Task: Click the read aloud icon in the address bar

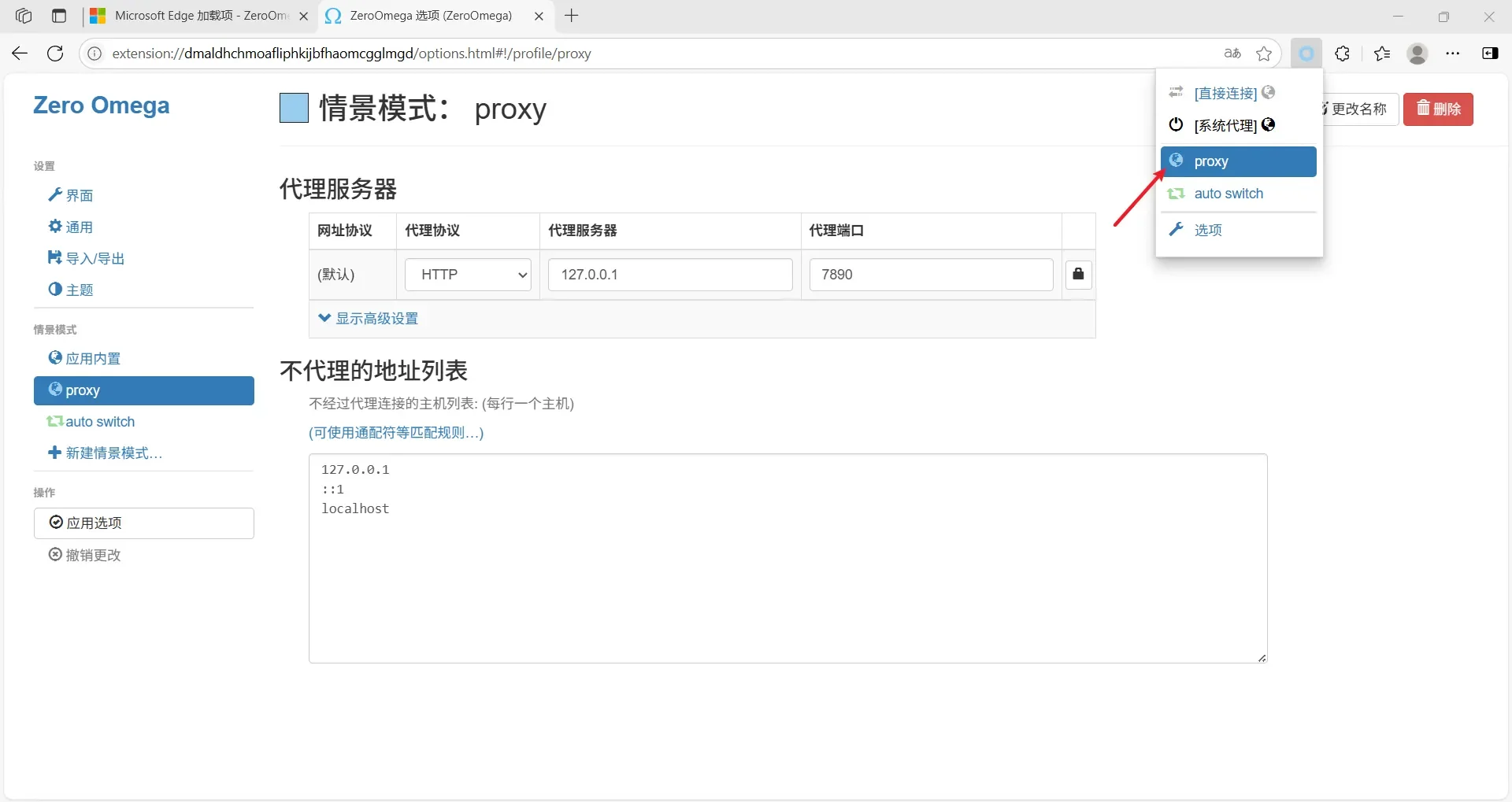Action: pos(1232,53)
